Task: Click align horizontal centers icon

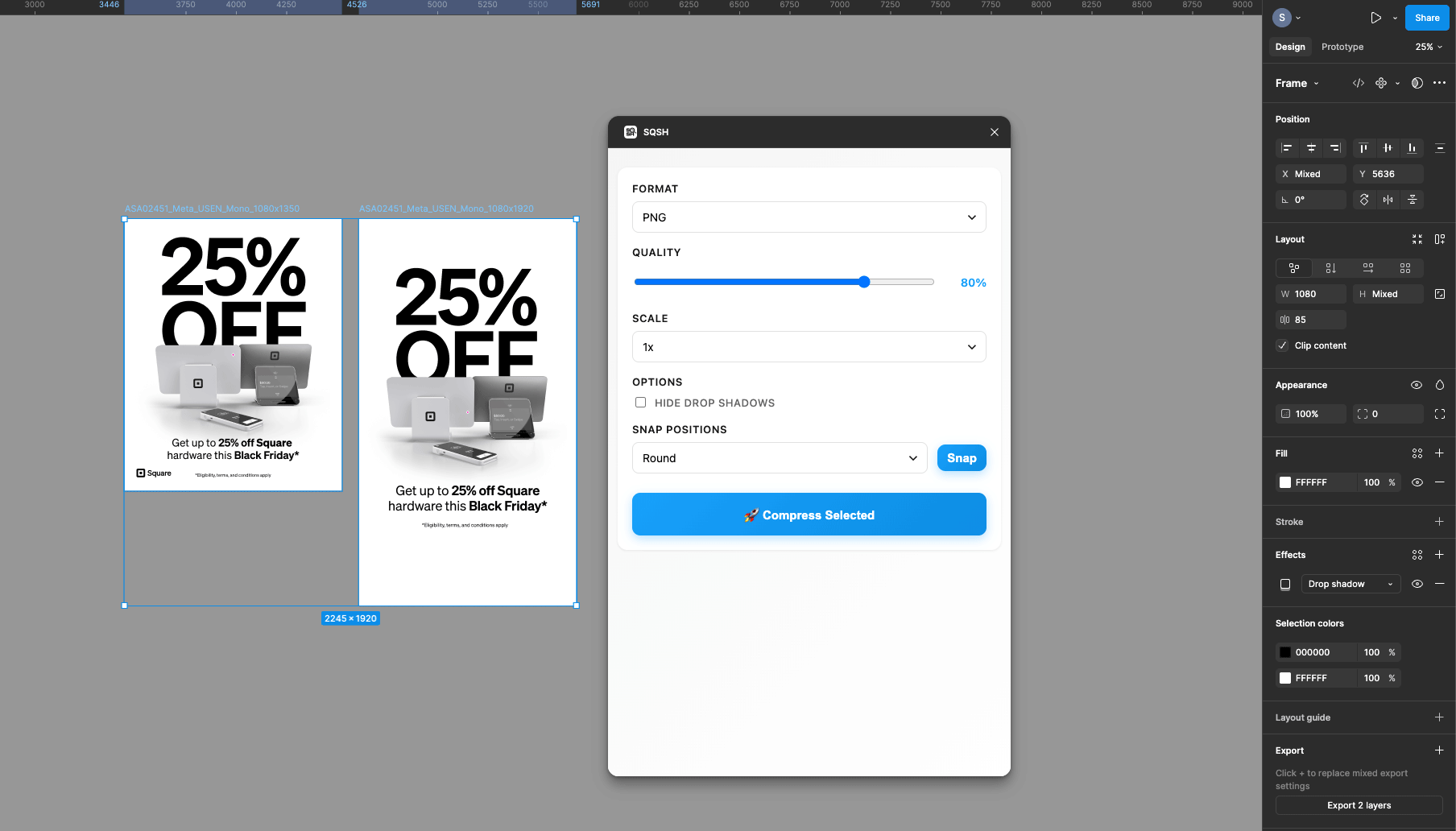Action: coord(1311,148)
